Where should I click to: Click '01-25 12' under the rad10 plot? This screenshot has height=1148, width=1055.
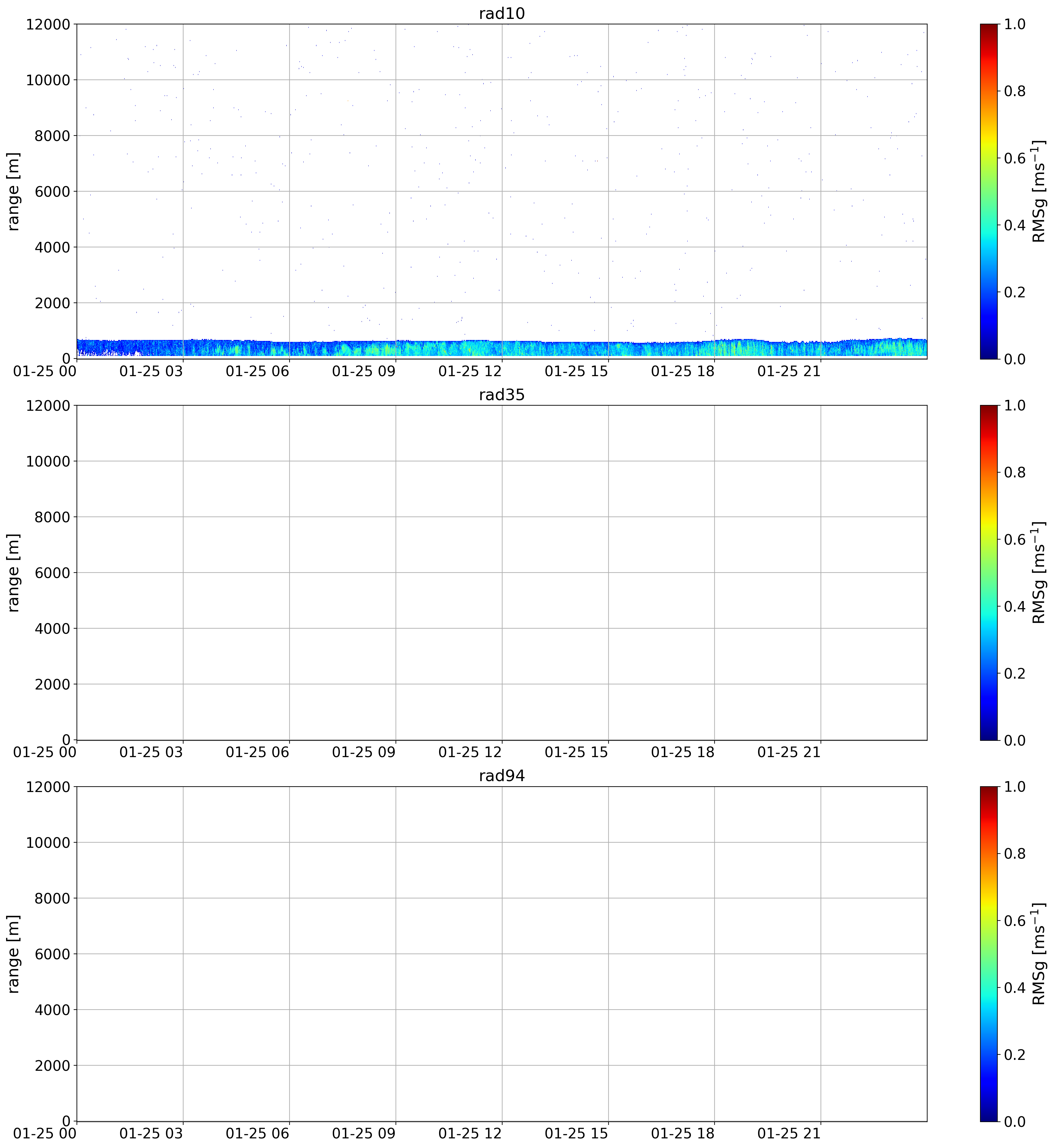pyautogui.click(x=470, y=371)
